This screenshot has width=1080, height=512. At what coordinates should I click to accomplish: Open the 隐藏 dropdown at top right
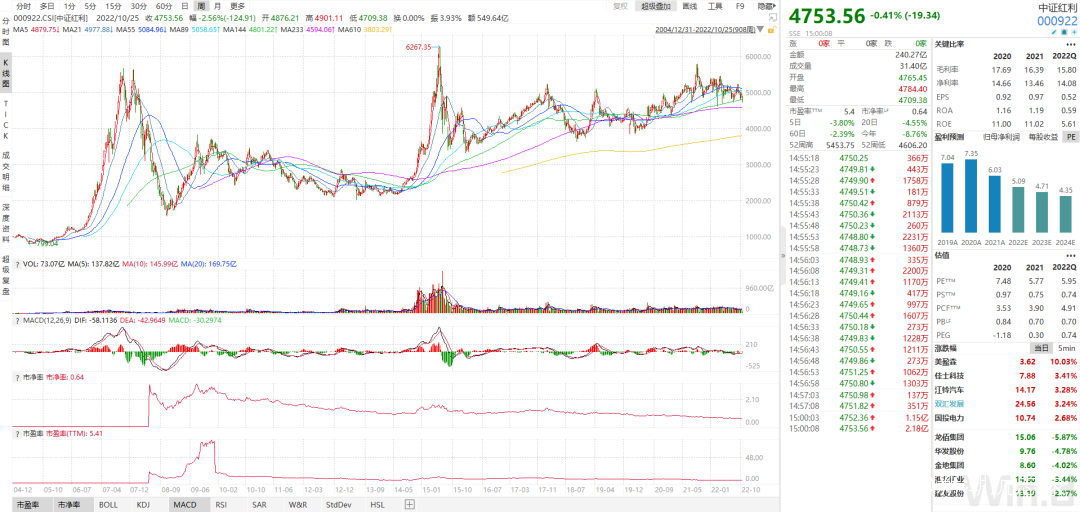(765, 6)
